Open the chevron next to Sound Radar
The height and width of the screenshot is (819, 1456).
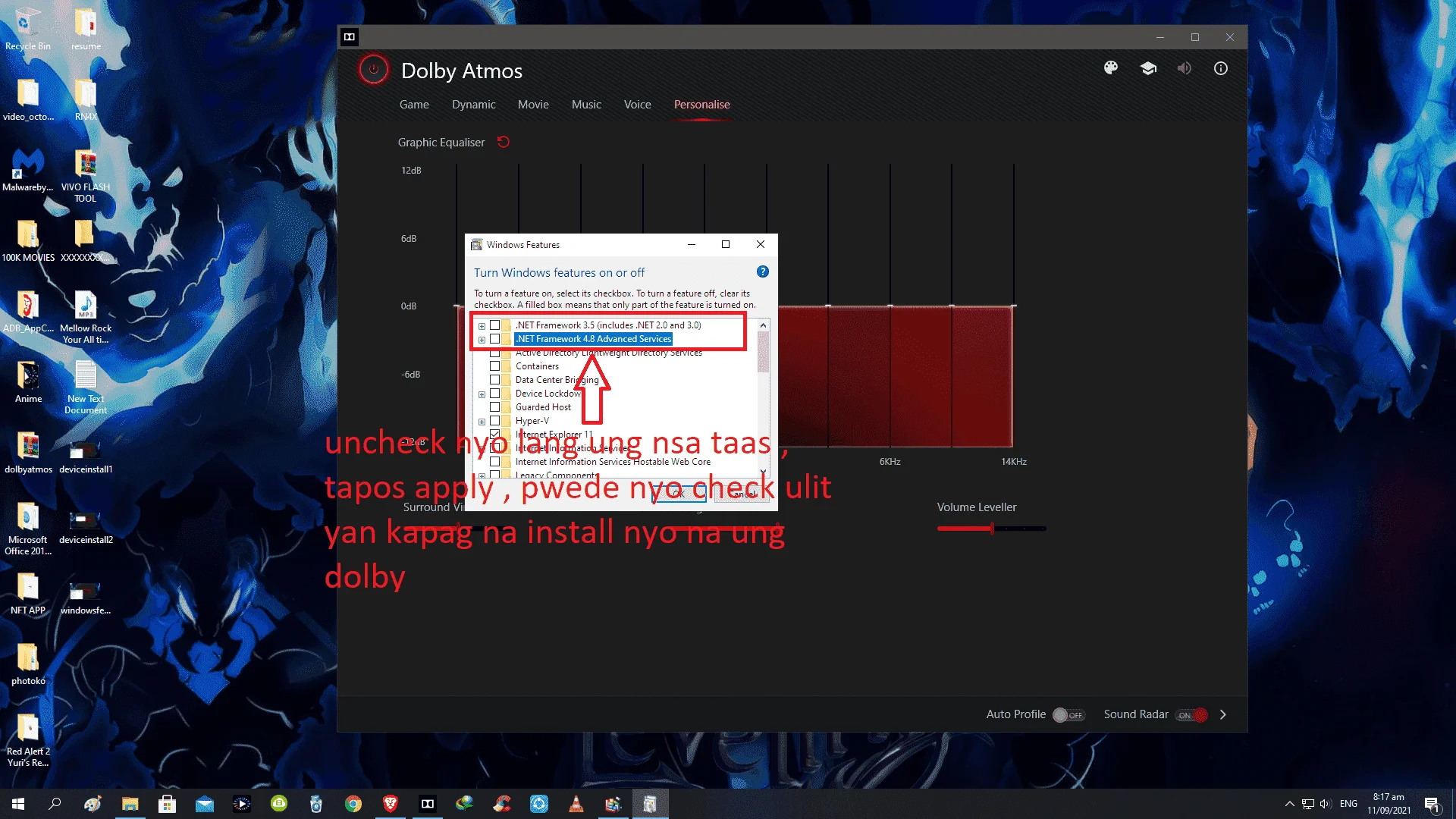1222,714
